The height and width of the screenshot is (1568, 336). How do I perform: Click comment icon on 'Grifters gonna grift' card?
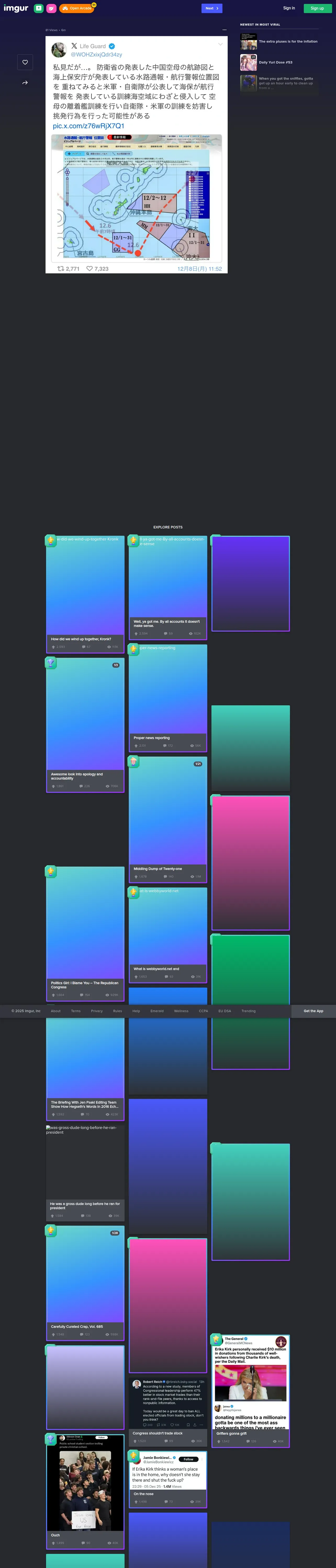point(248,1442)
